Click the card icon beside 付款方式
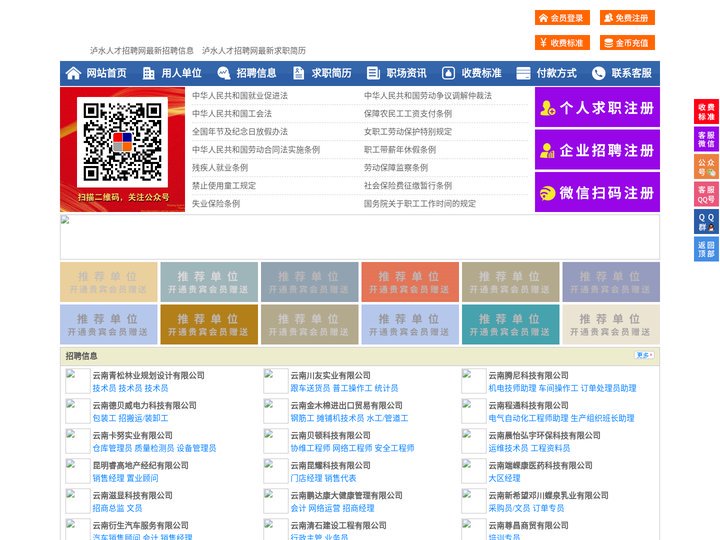The image size is (720, 540). [523, 73]
